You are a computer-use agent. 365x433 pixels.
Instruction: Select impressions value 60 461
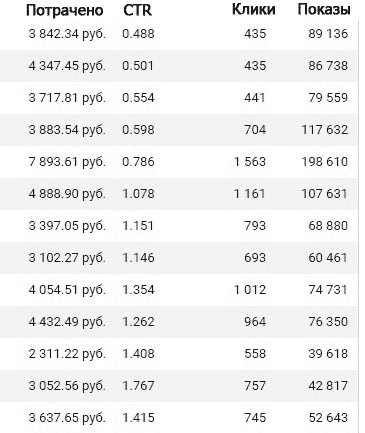[x=328, y=258]
